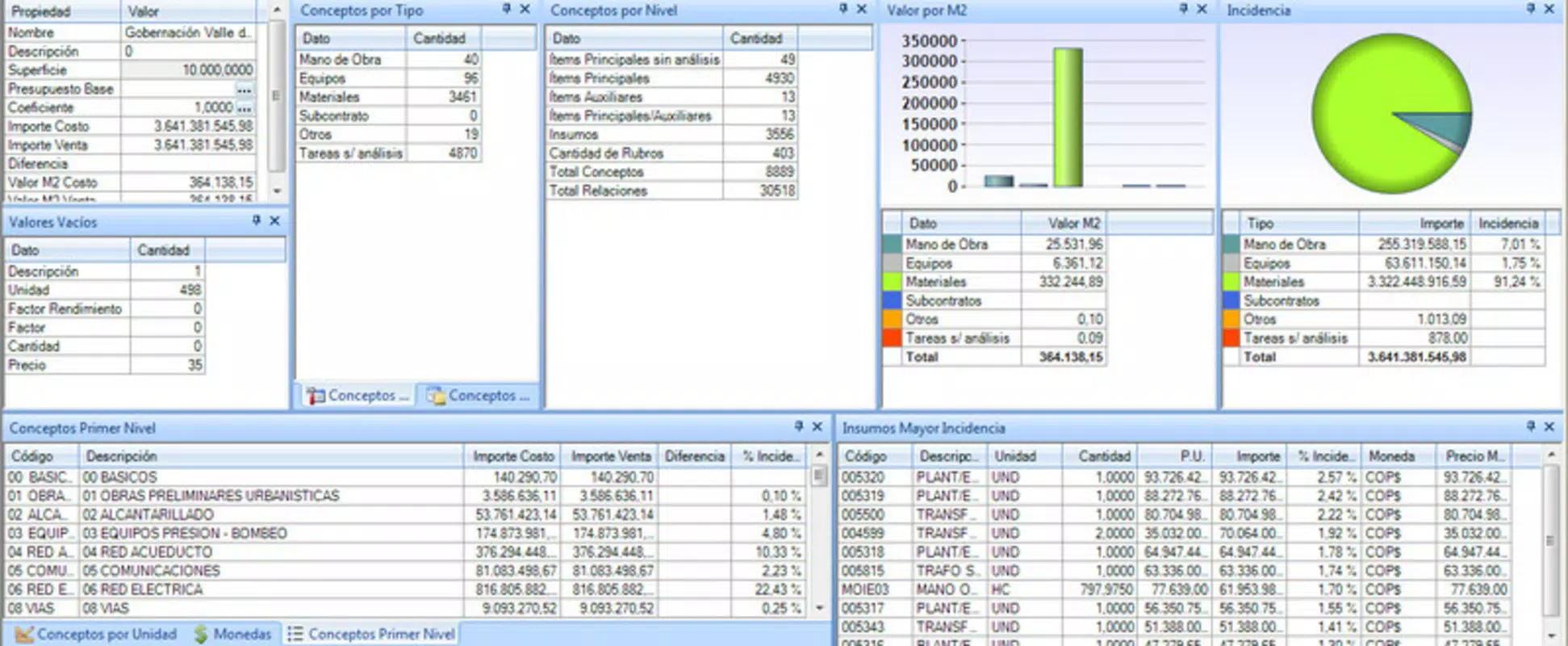
Task: Pin the Conceptos por Nivel panel
Action: [x=843, y=9]
